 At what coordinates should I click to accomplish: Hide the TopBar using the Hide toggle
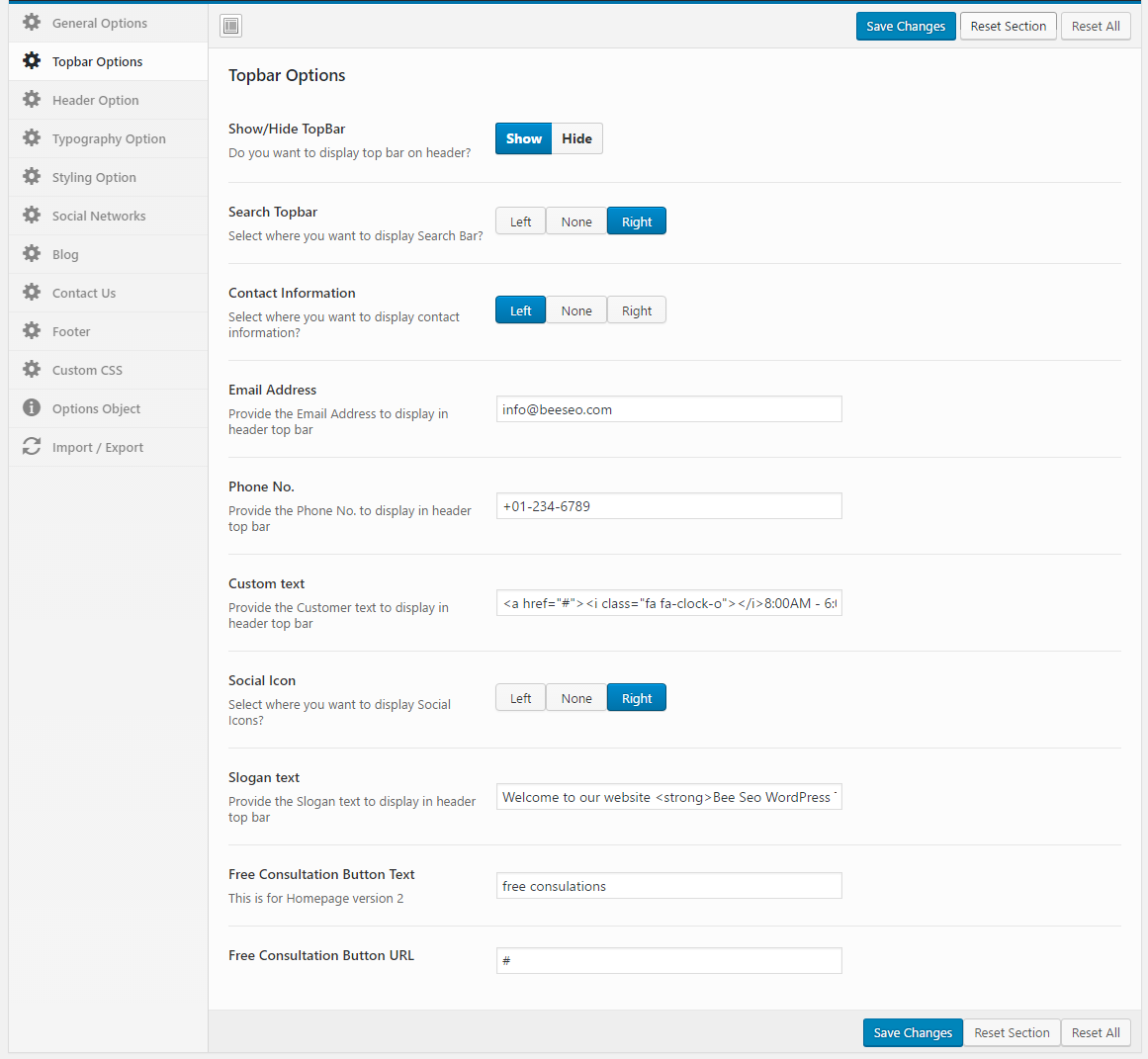pos(576,138)
